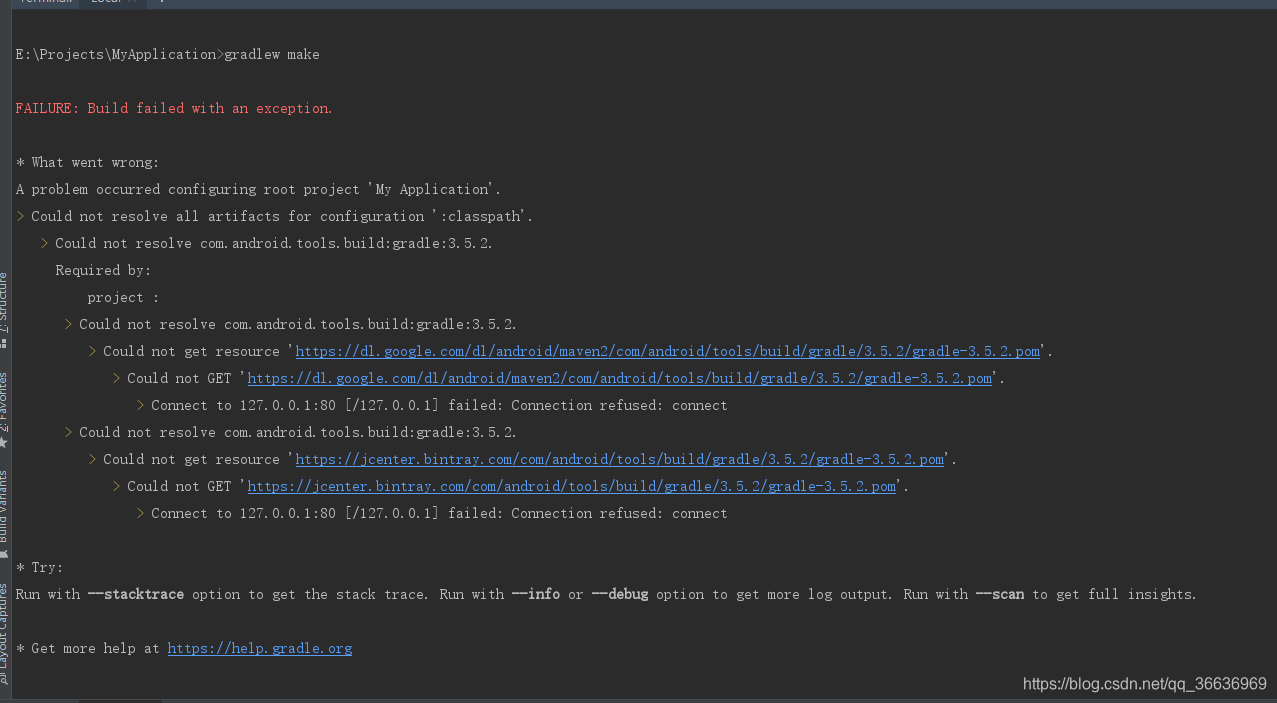The image size is (1277, 703).
Task: Open the second dl.google.com GET link
Action: coord(620,377)
